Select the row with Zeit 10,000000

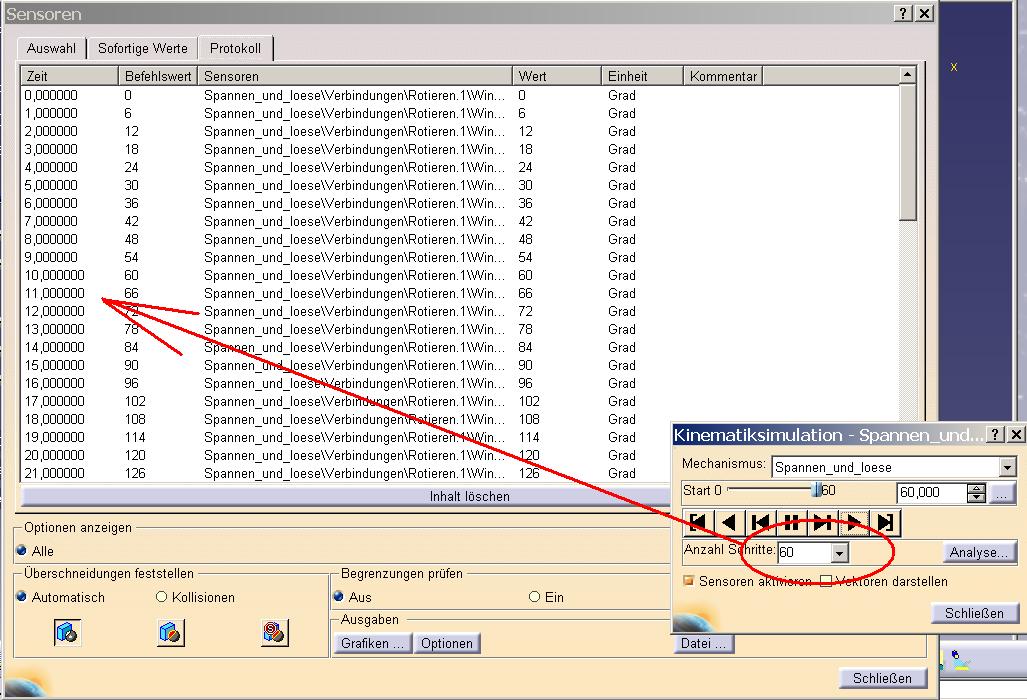point(460,276)
